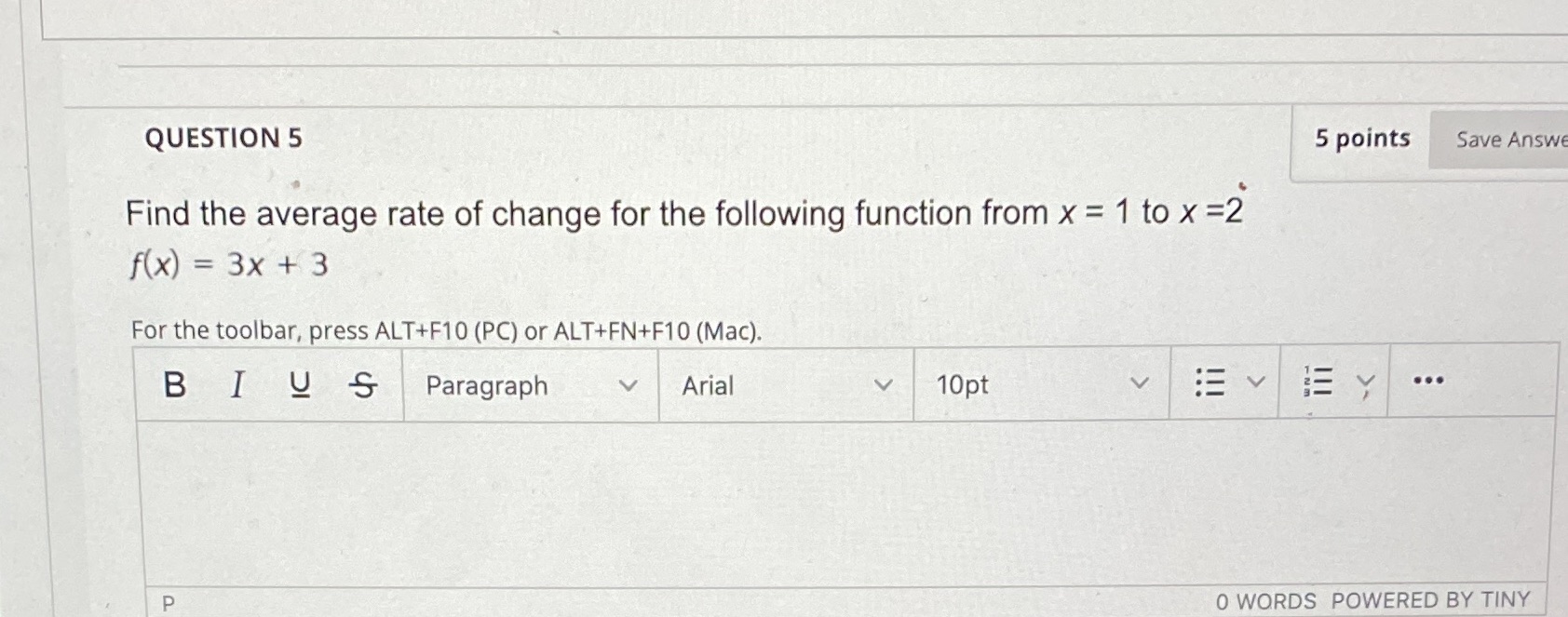1568x617 pixels.
Task: Open the more toolbar options ellipsis
Action: [x=1429, y=382]
